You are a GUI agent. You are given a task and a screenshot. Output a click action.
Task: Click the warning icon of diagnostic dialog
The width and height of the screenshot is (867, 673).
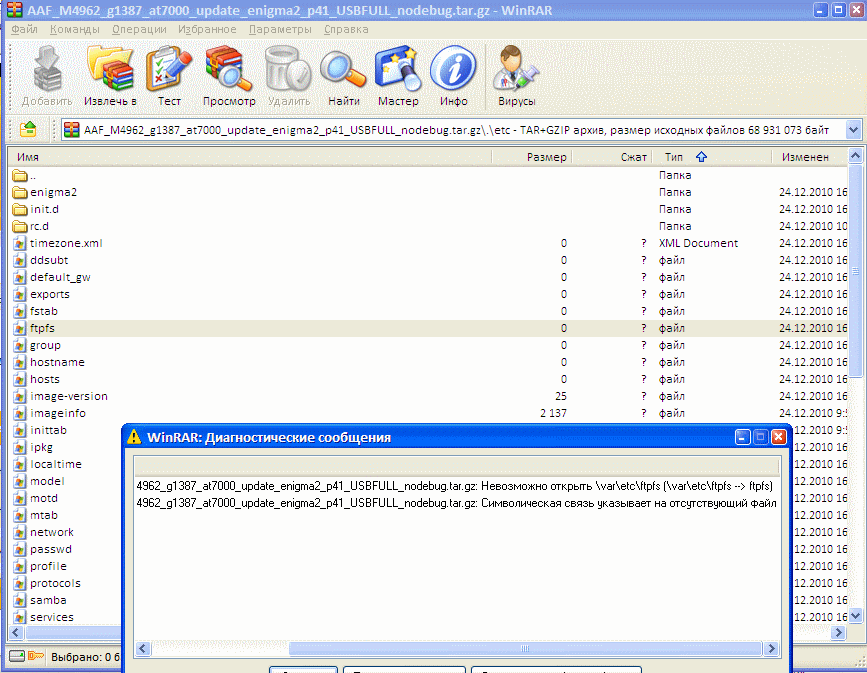tap(134, 437)
